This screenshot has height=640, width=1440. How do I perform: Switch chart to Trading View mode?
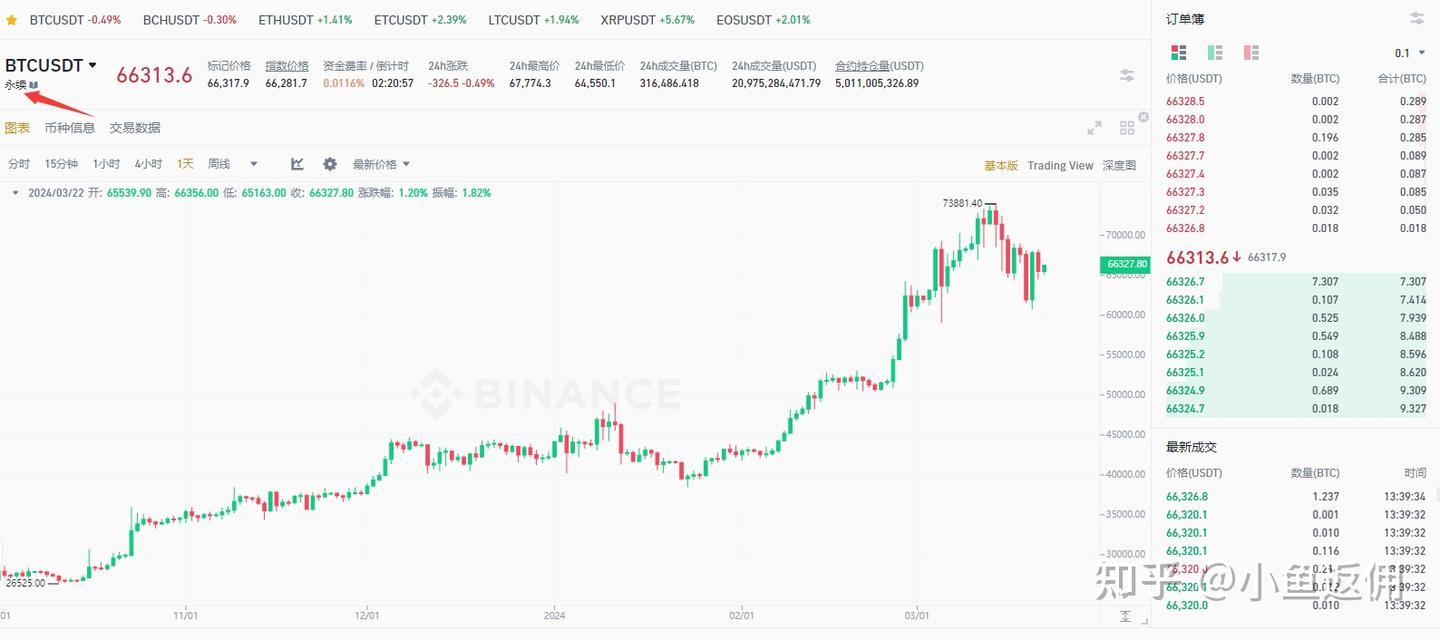click(1060, 166)
